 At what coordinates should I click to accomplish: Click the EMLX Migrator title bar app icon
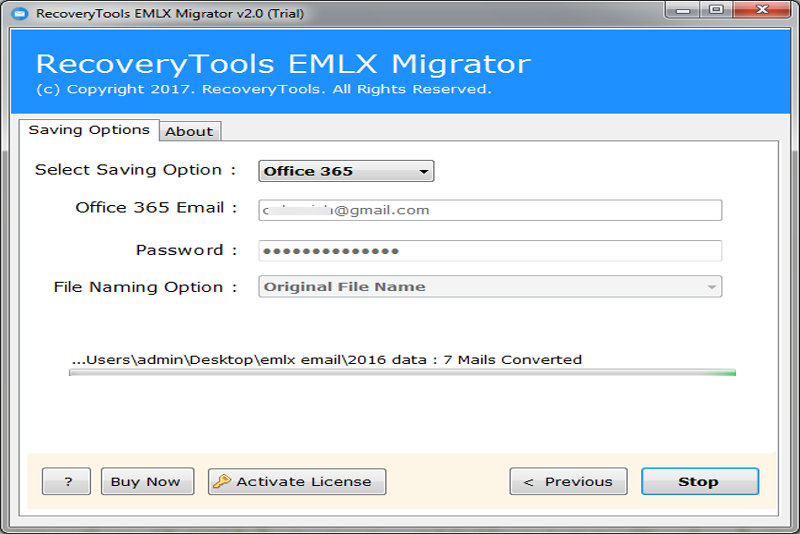(x=20, y=13)
